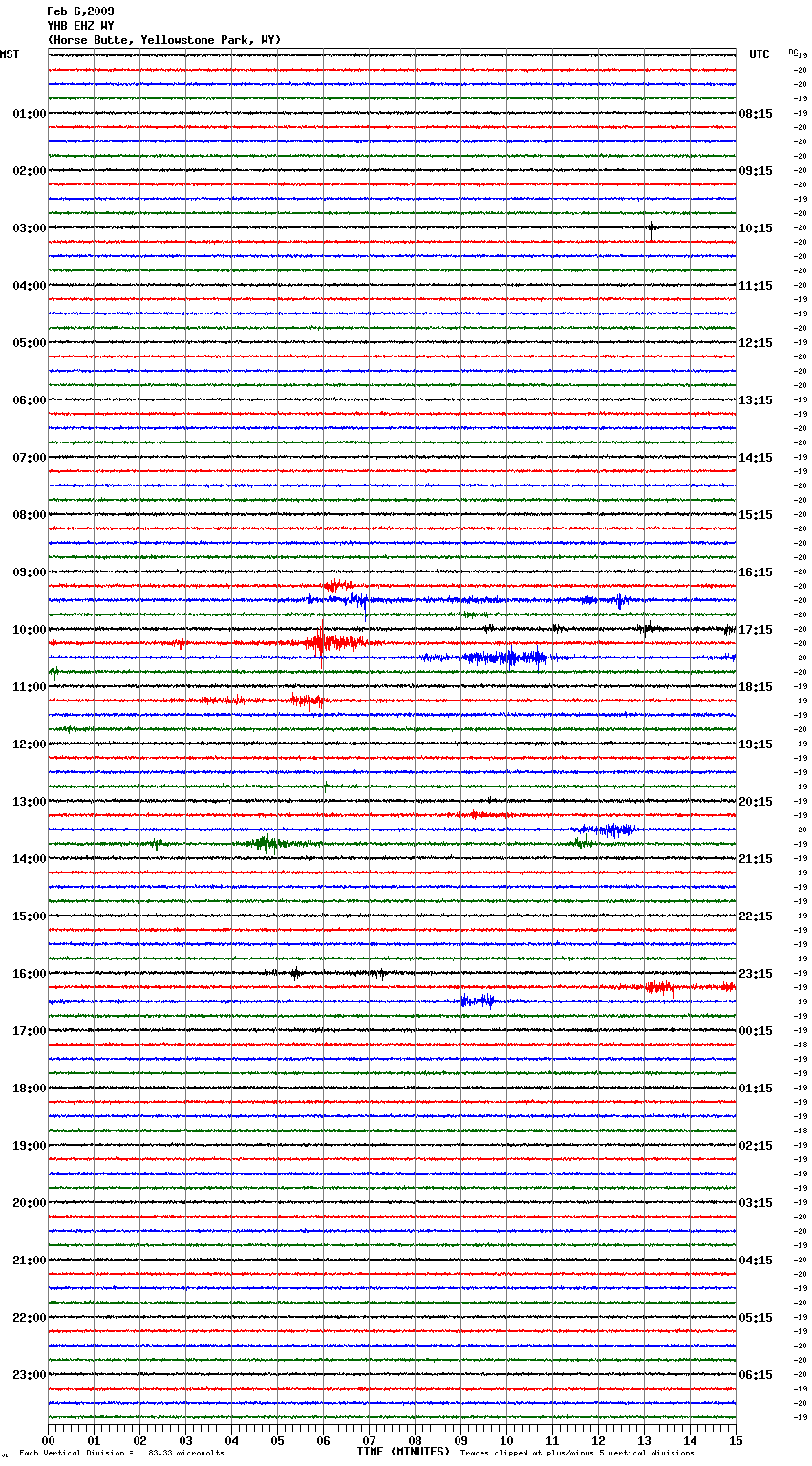Click the 14:00 MST time label

(30, 859)
